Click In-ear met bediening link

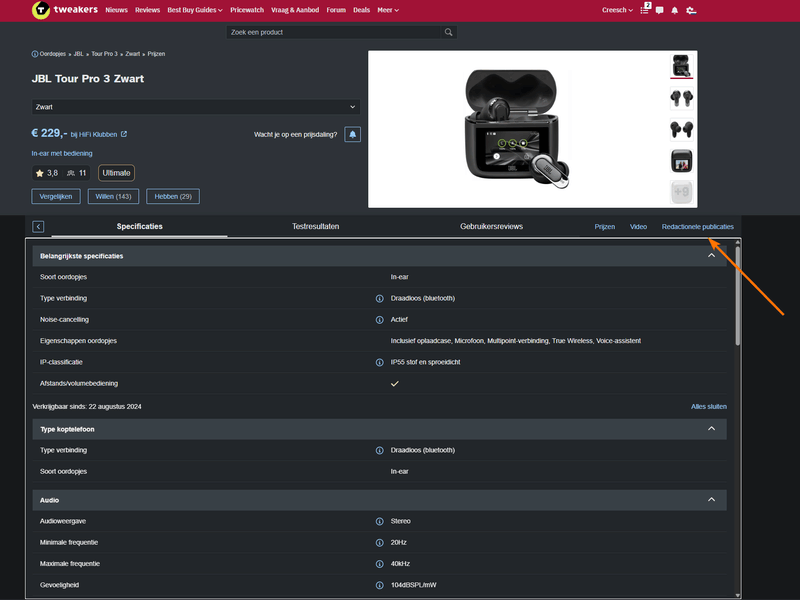[x=62, y=154]
